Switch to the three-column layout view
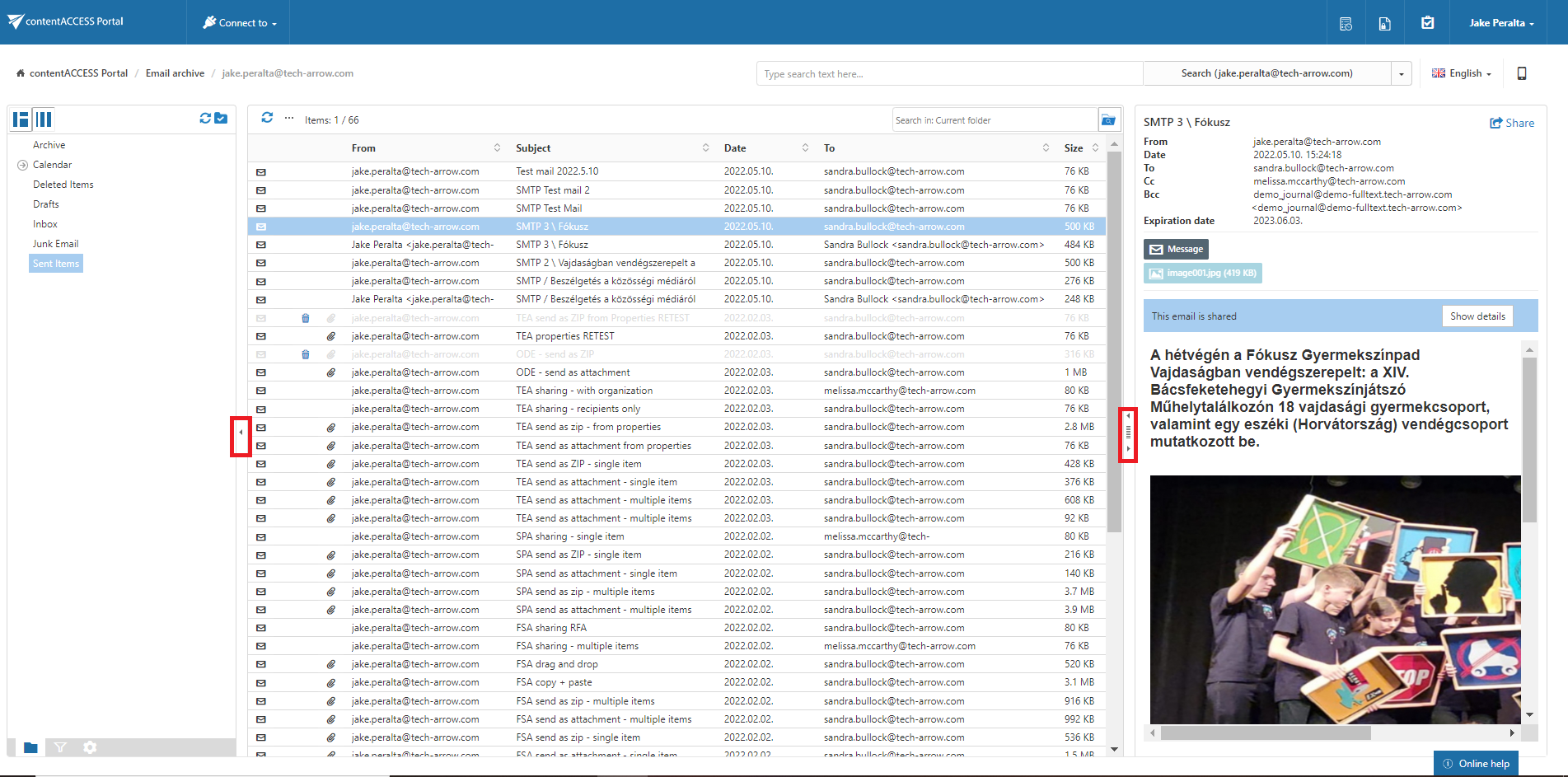Image resolution: width=1568 pixels, height=777 pixels. (x=44, y=119)
